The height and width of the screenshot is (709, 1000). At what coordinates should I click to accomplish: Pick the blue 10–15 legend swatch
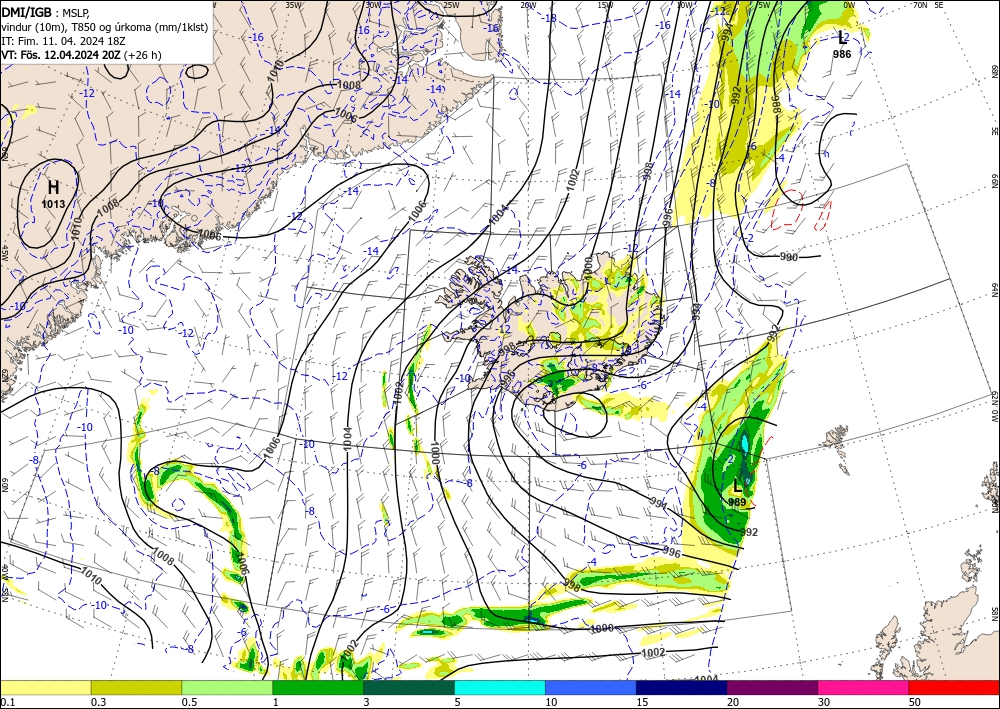(x=591, y=687)
